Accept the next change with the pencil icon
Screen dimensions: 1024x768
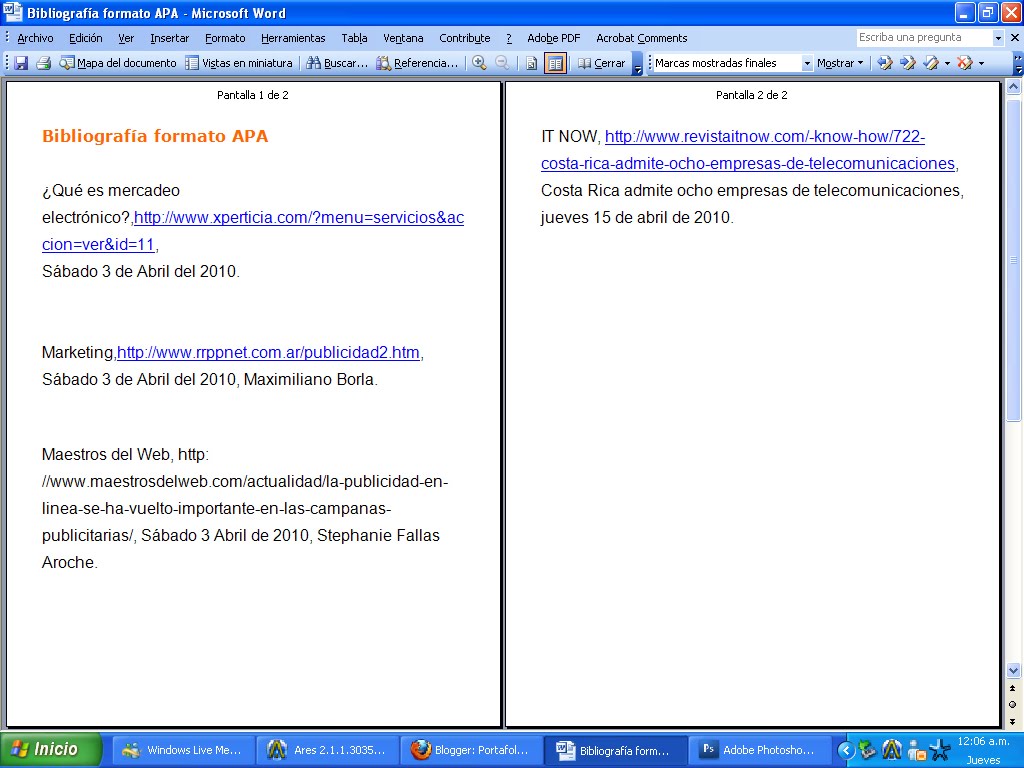pyautogui.click(x=934, y=62)
